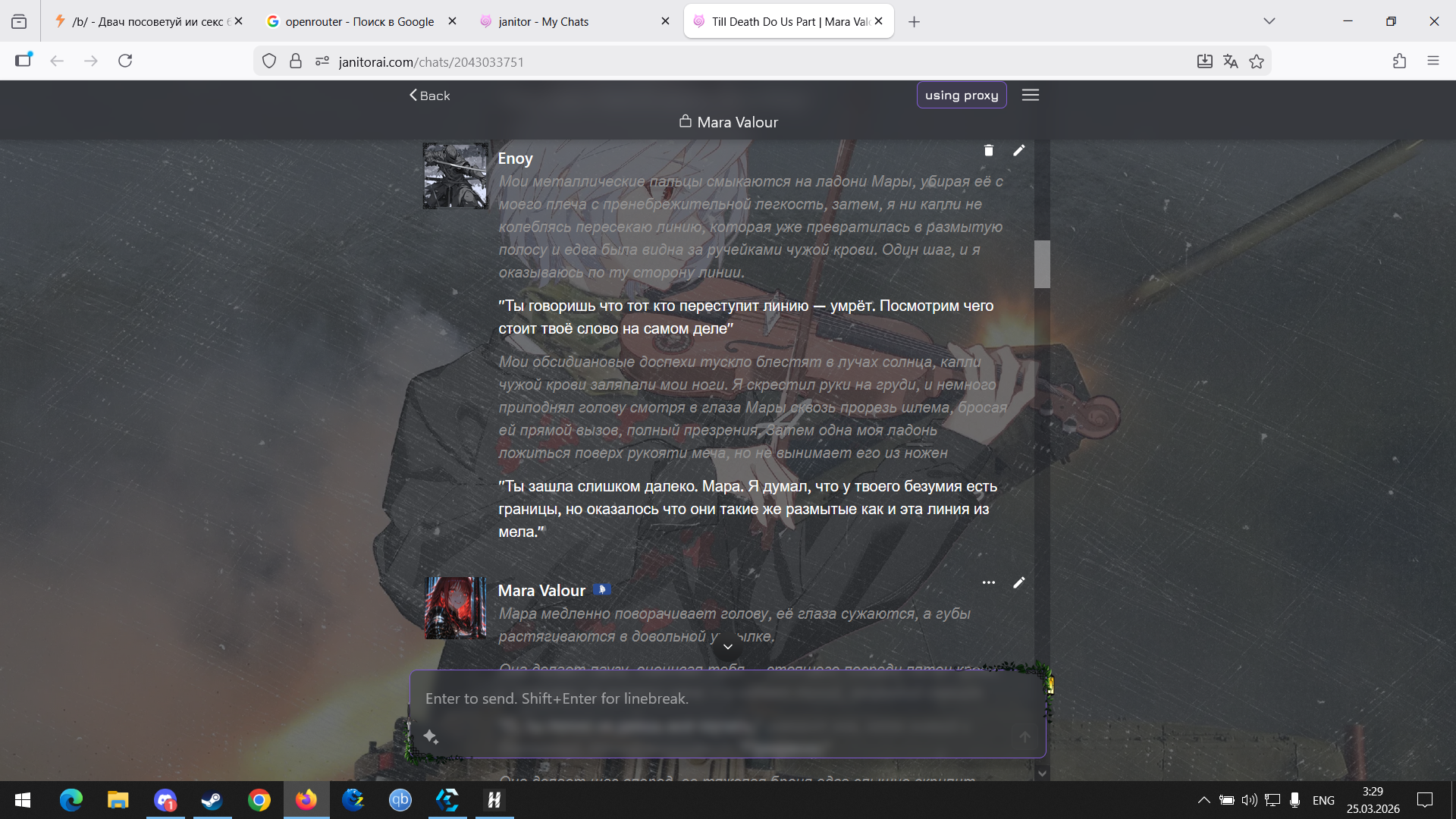The width and height of the screenshot is (1456, 819).
Task: Delete Enoy's message with trash icon
Action: click(x=988, y=150)
